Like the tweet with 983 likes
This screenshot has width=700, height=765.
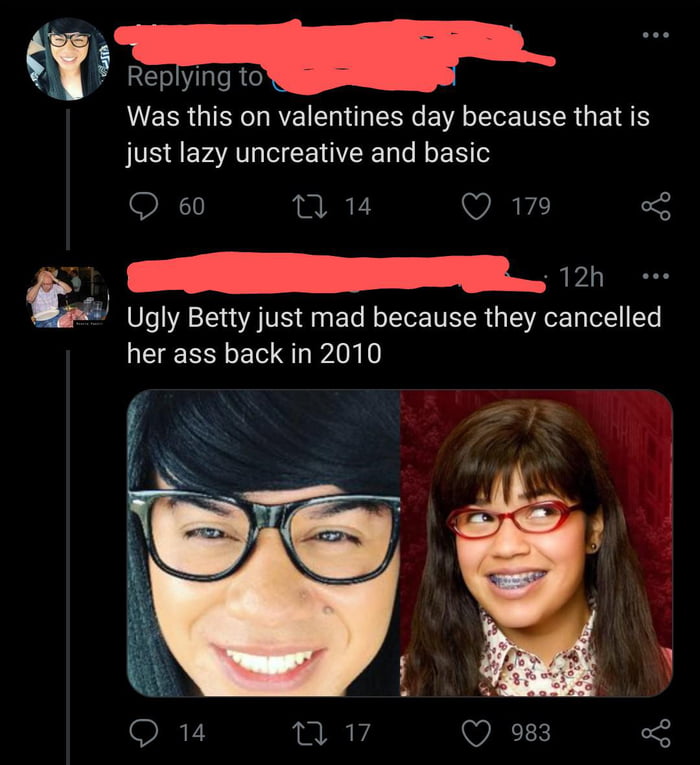[477, 732]
